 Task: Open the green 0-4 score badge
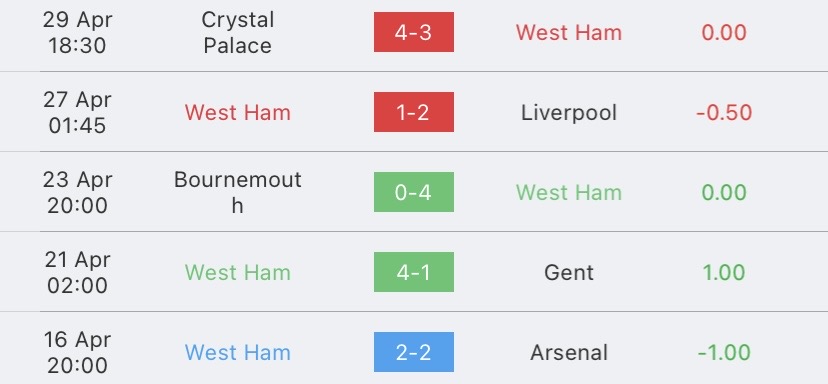tap(413, 192)
